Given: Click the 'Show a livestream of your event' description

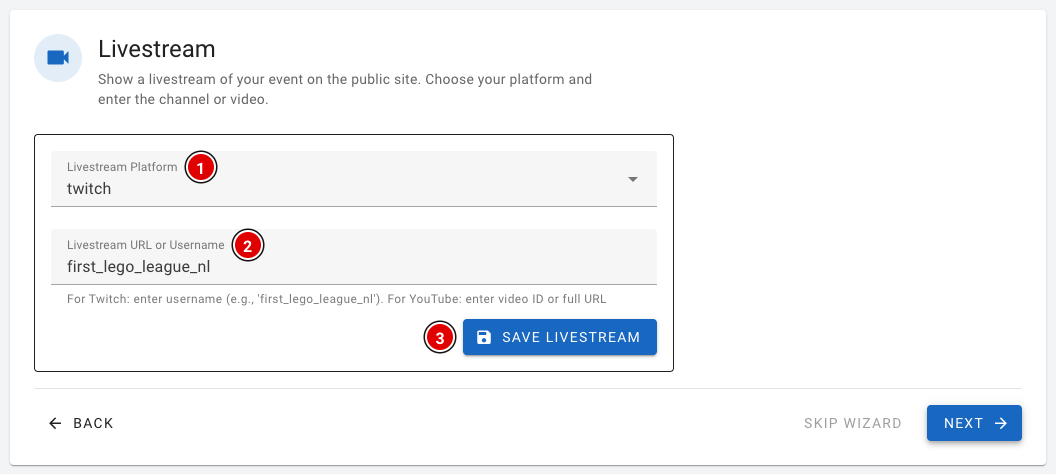Looking at the screenshot, I should click(x=345, y=90).
